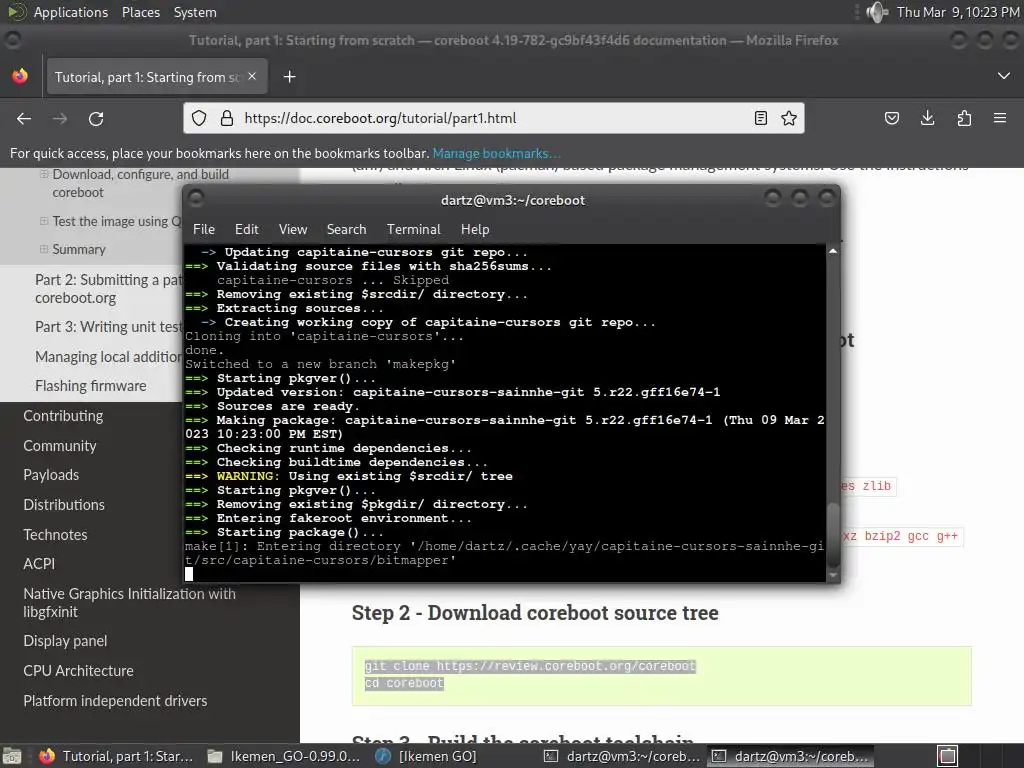
Task: Switch to Firefox Tutorial taskbar entry
Action: (x=116, y=756)
